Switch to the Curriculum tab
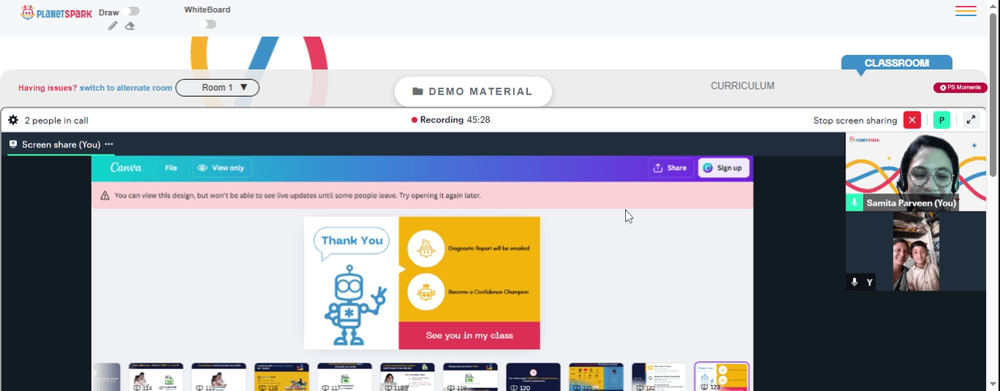The height and width of the screenshot is (391, 1000). (x=742, y=86)
